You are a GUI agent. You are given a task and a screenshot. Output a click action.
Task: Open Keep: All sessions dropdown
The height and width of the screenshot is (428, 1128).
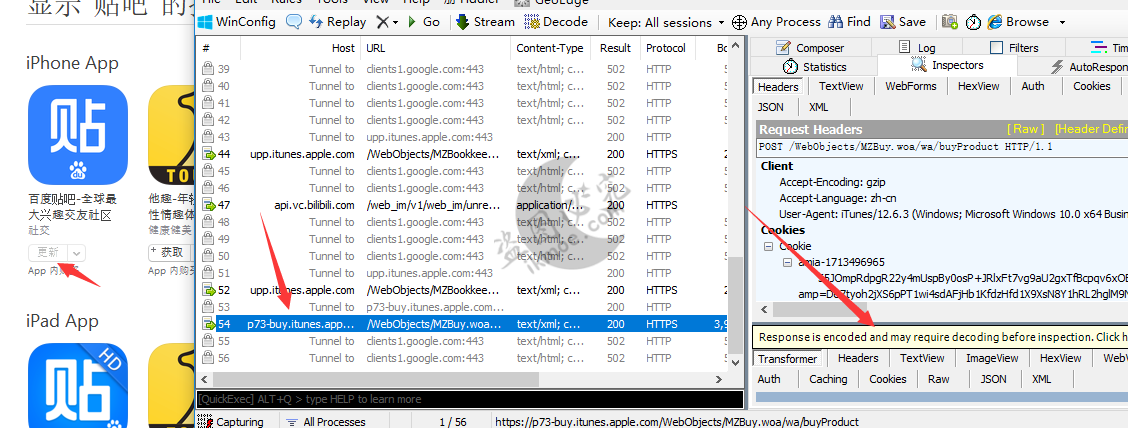coord(666,22)
